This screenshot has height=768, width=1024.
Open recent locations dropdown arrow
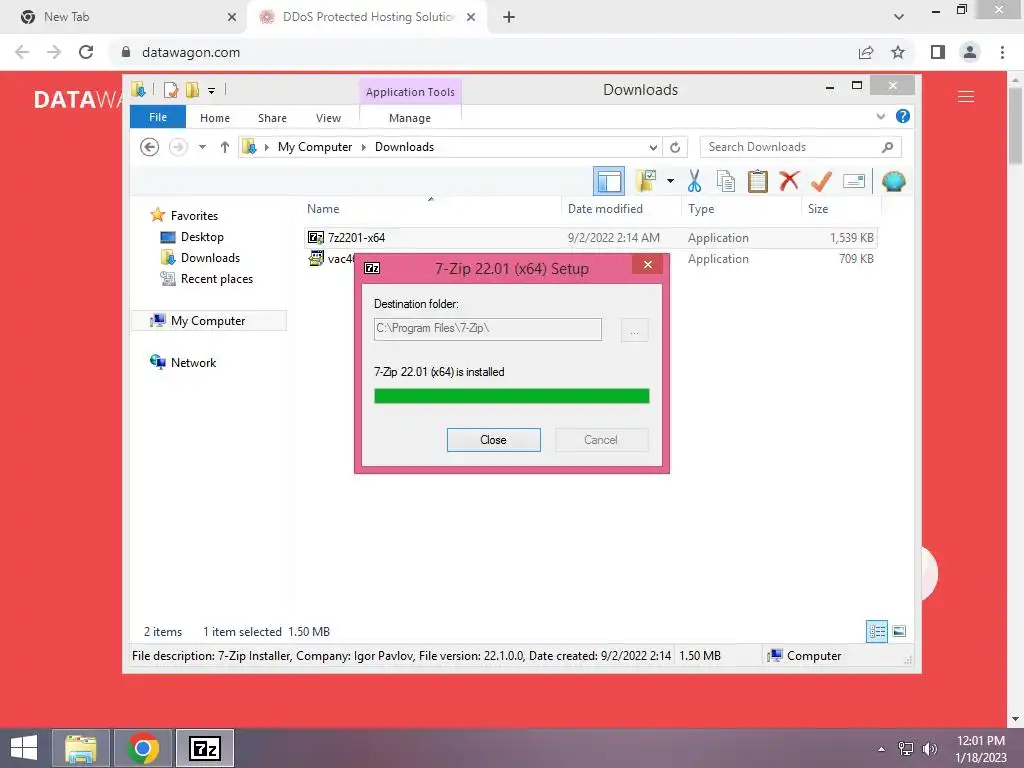202,147
